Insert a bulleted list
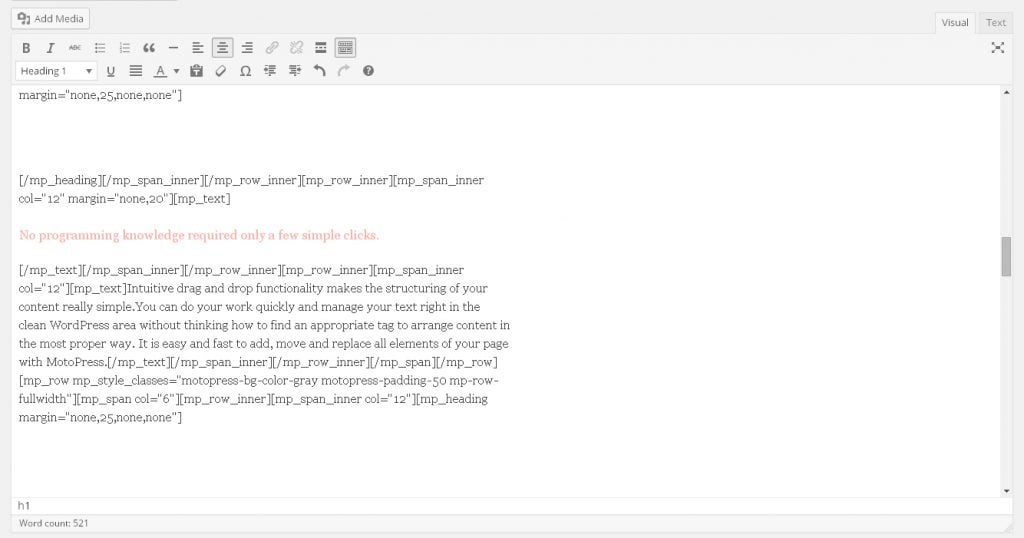1024x538 pixels. (x=100, y=47)
